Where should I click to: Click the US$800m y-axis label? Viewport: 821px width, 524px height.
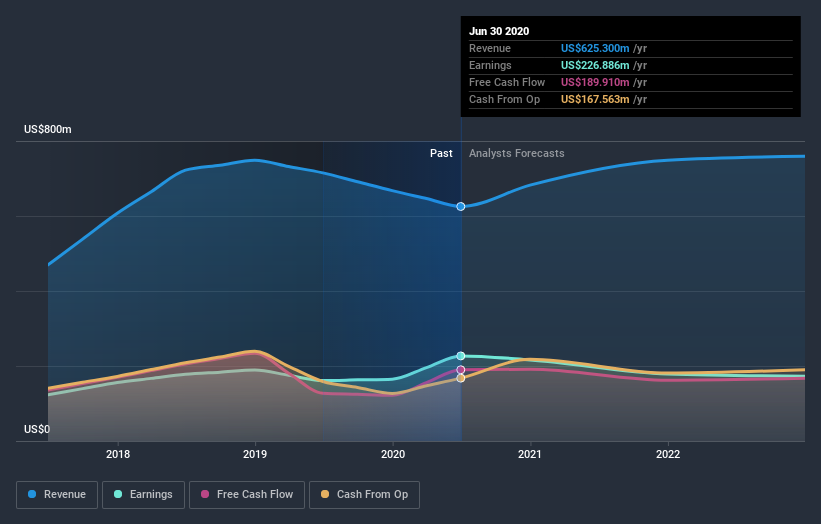[48, 129]
